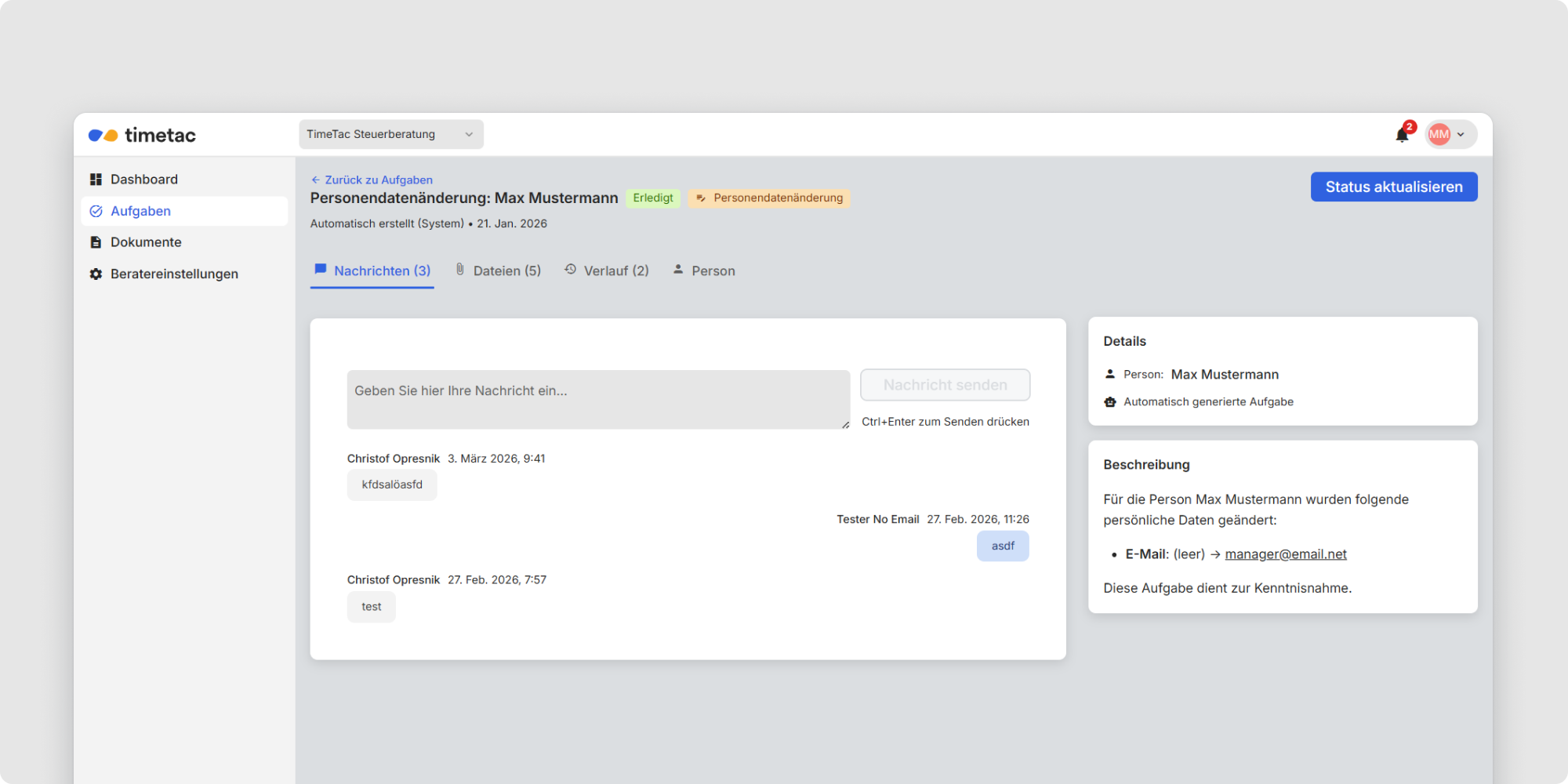Click the Aufgaben checkmark icon in sidebar
1568x784 pixels.
point(96,211)
